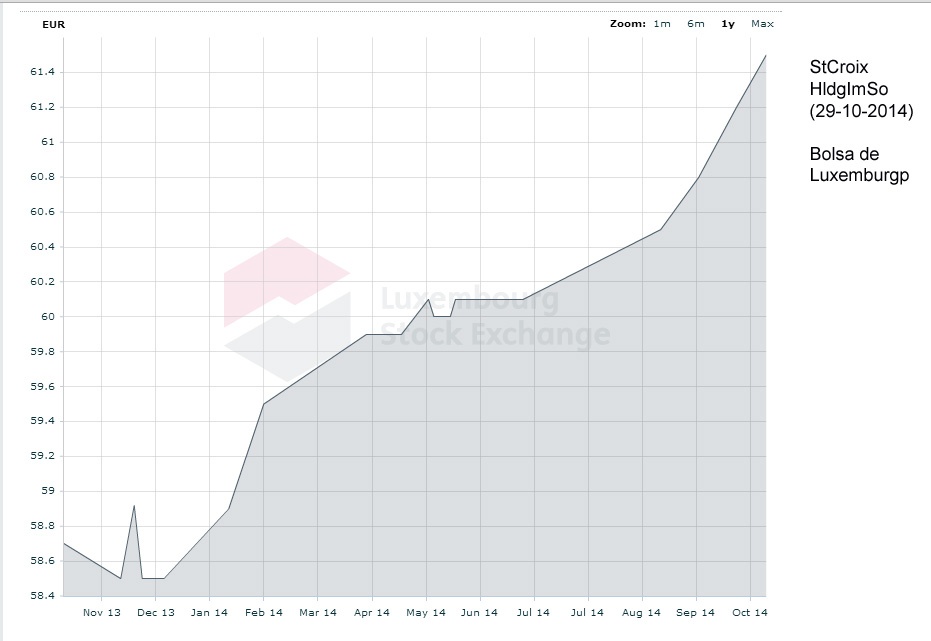Click the Sep 14 axis label

point(695,613)
